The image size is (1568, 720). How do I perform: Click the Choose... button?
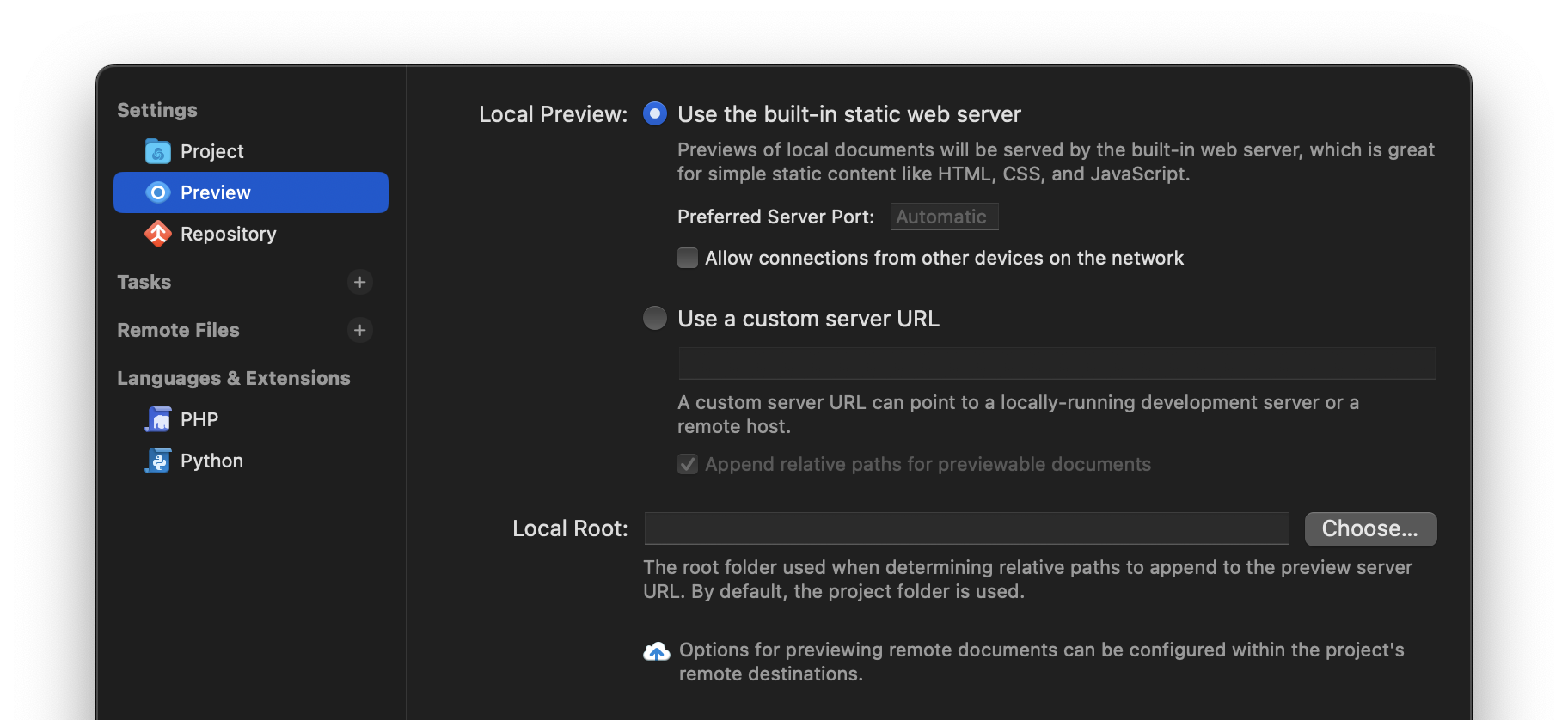[x=1370, y=528]
